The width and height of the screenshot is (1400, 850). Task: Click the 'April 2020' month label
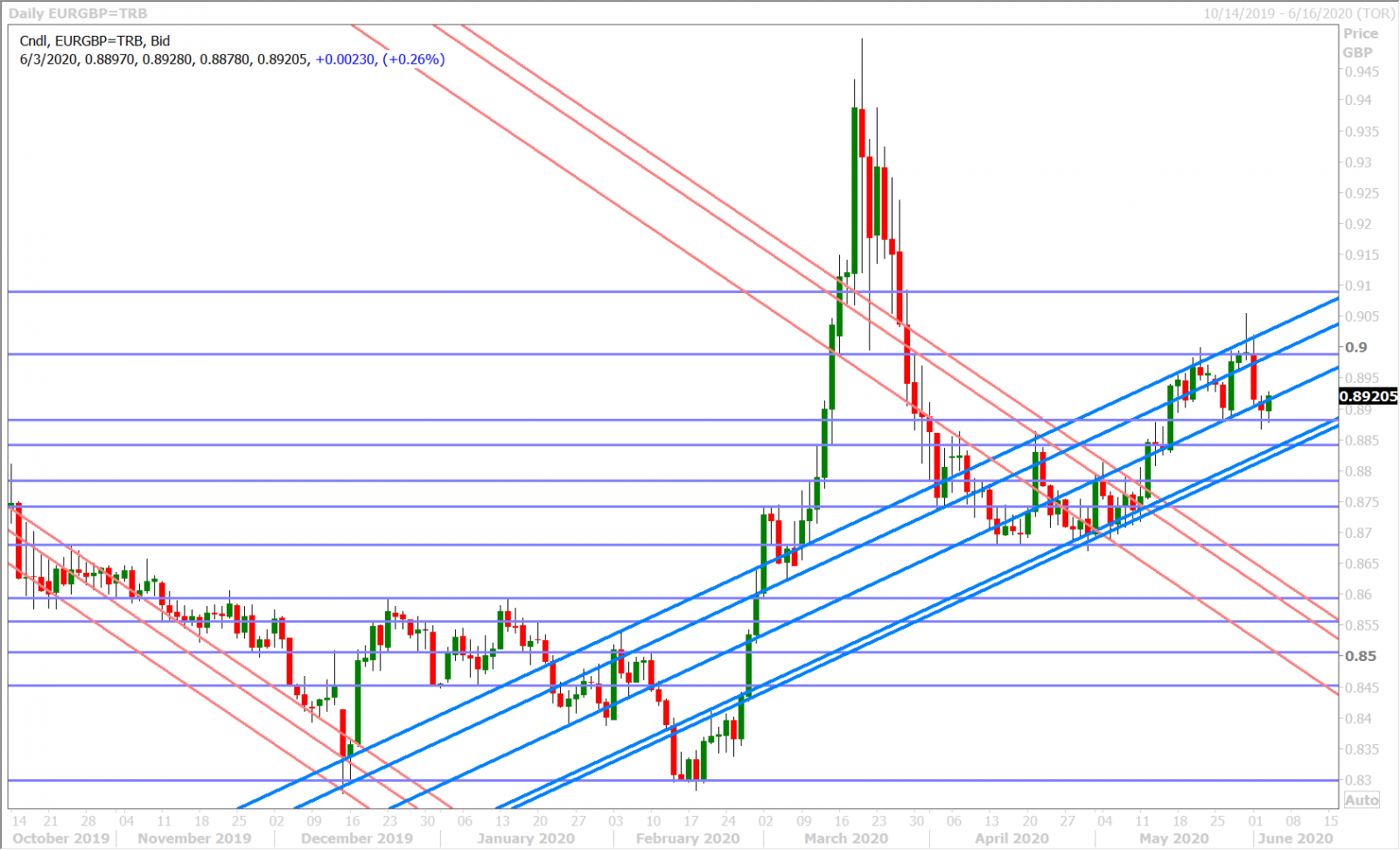[x=1011, y=839]
